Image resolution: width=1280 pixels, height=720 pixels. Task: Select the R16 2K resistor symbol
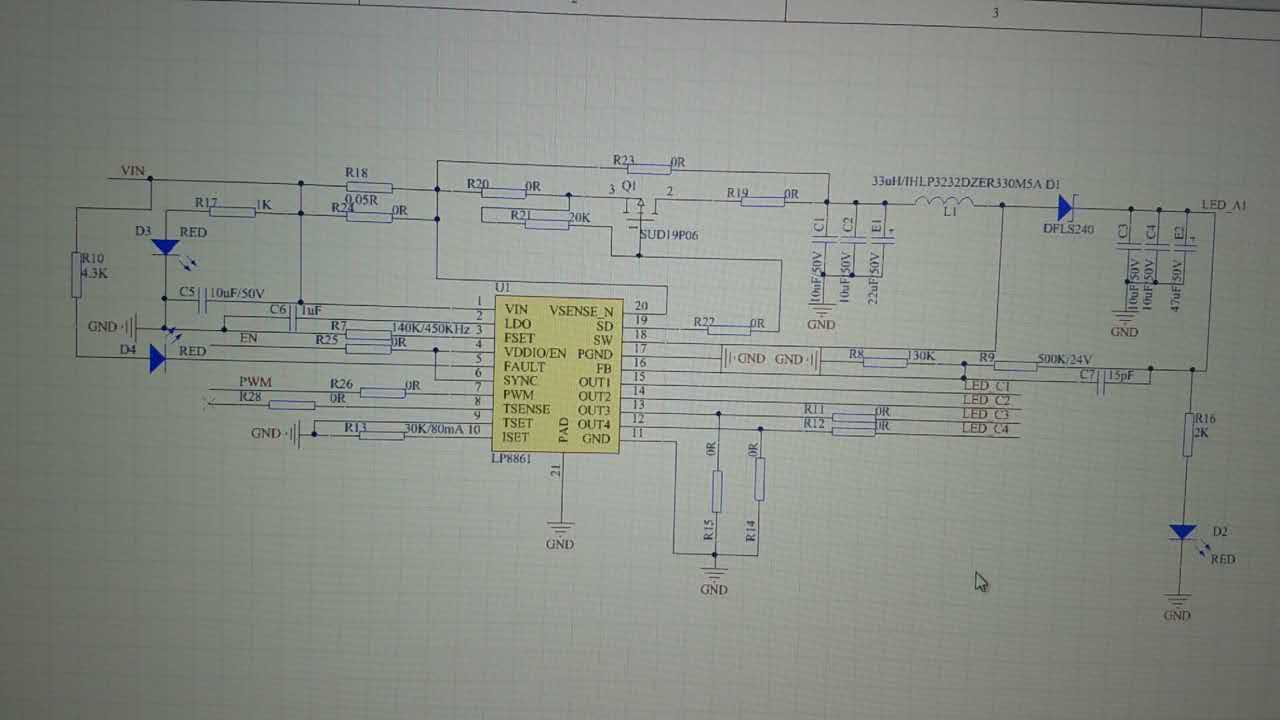click(1189, 435)
